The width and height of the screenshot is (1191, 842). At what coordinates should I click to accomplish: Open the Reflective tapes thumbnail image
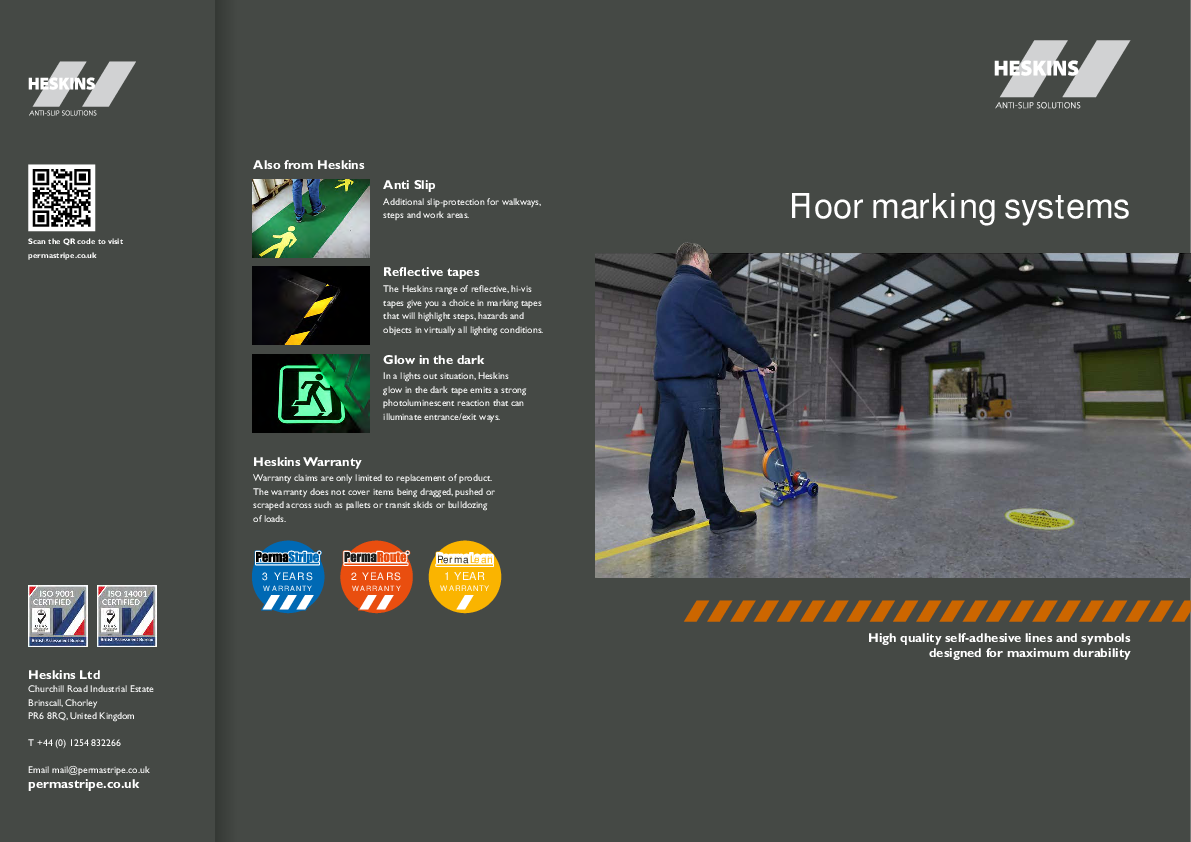pos(311,305)
